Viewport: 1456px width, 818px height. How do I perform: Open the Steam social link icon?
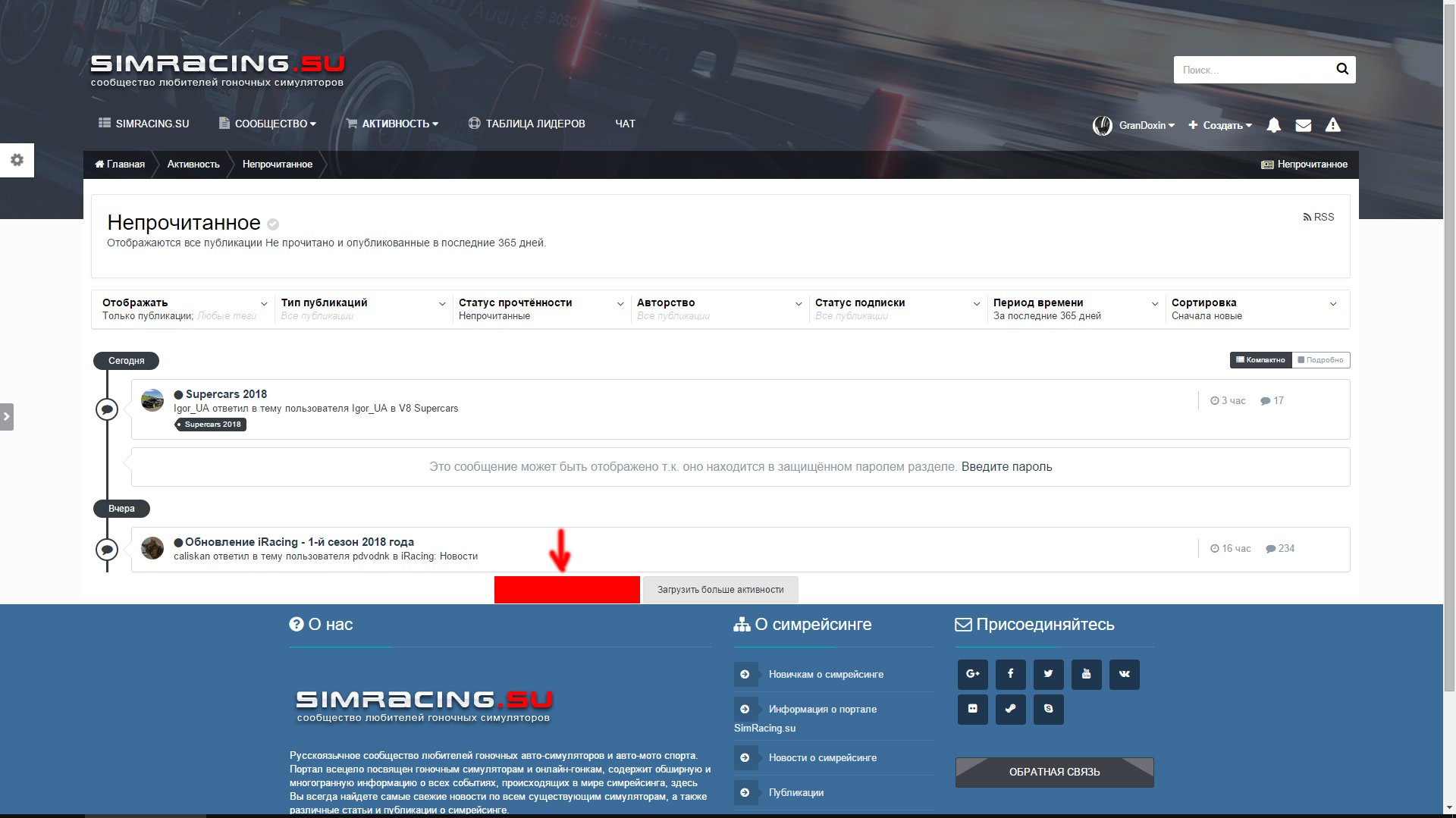point(1010,709)
